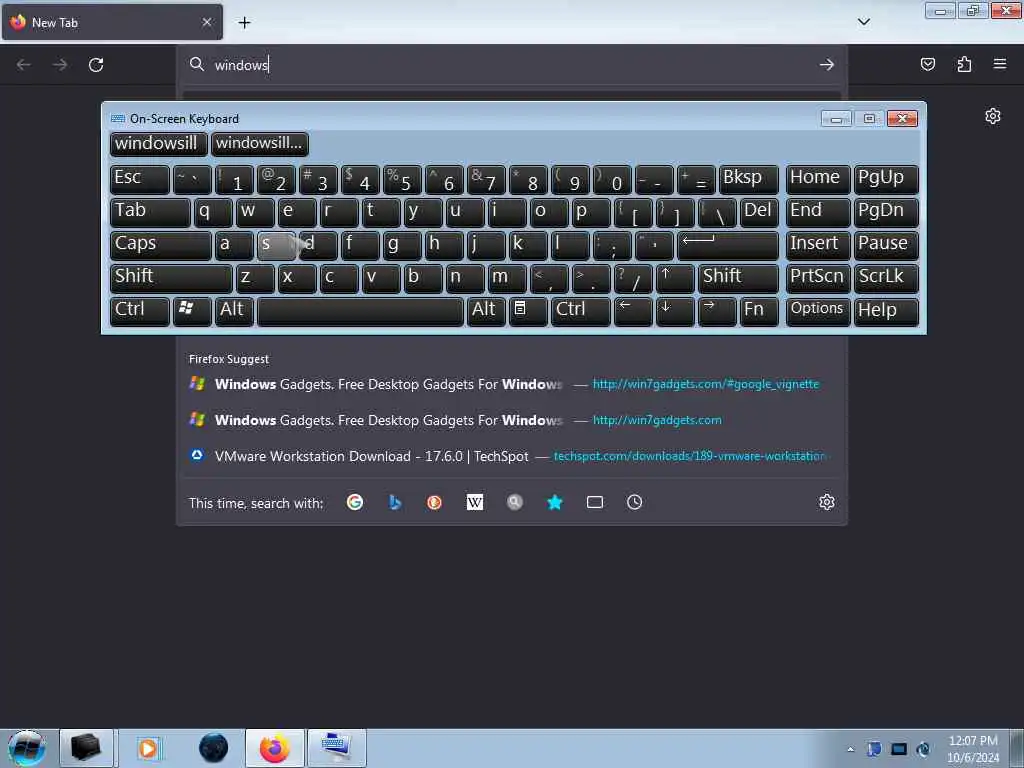Reload the current page
1024x768 pixels.
[96, 65]
